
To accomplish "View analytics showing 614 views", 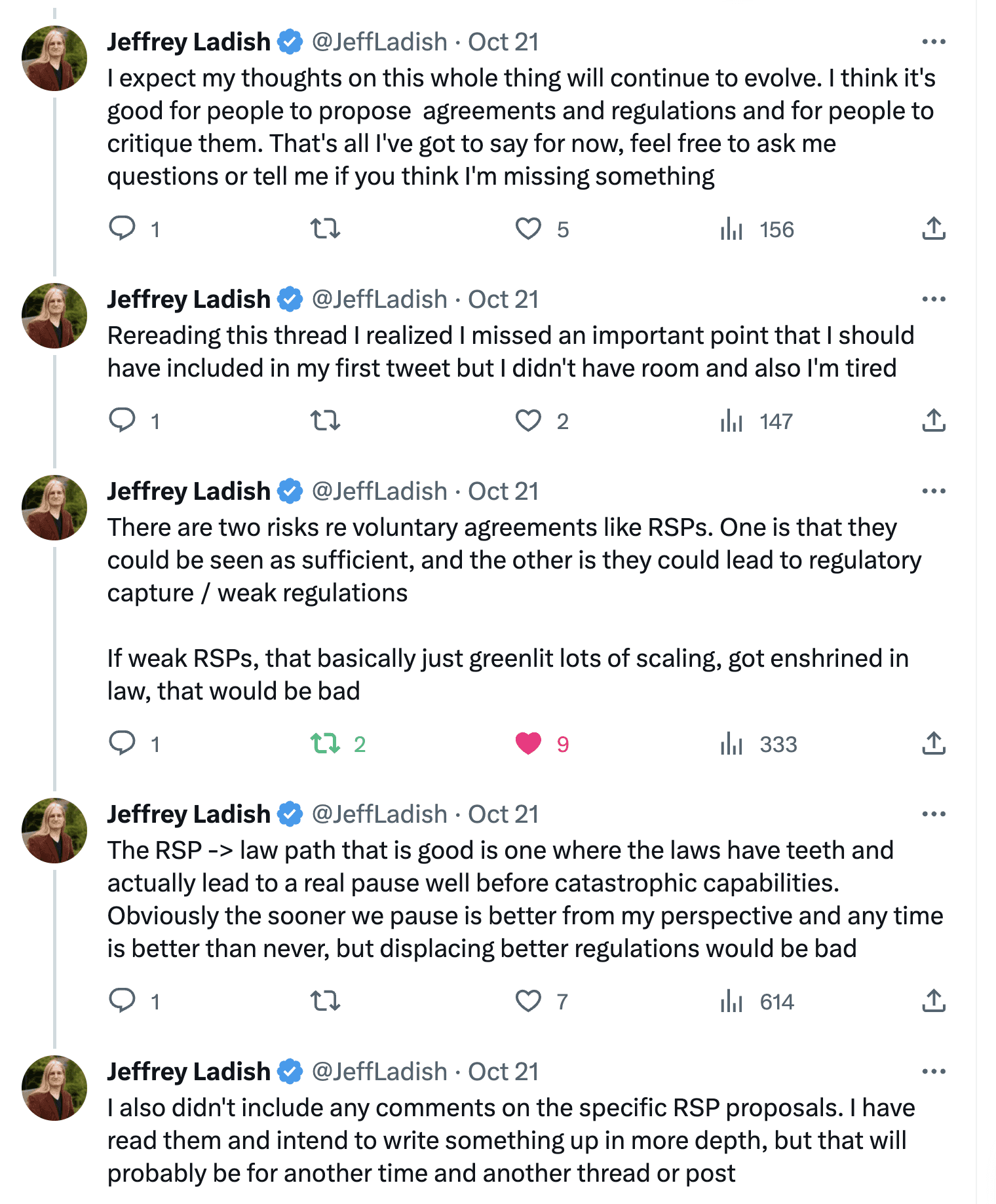I will coord(757,1001).
